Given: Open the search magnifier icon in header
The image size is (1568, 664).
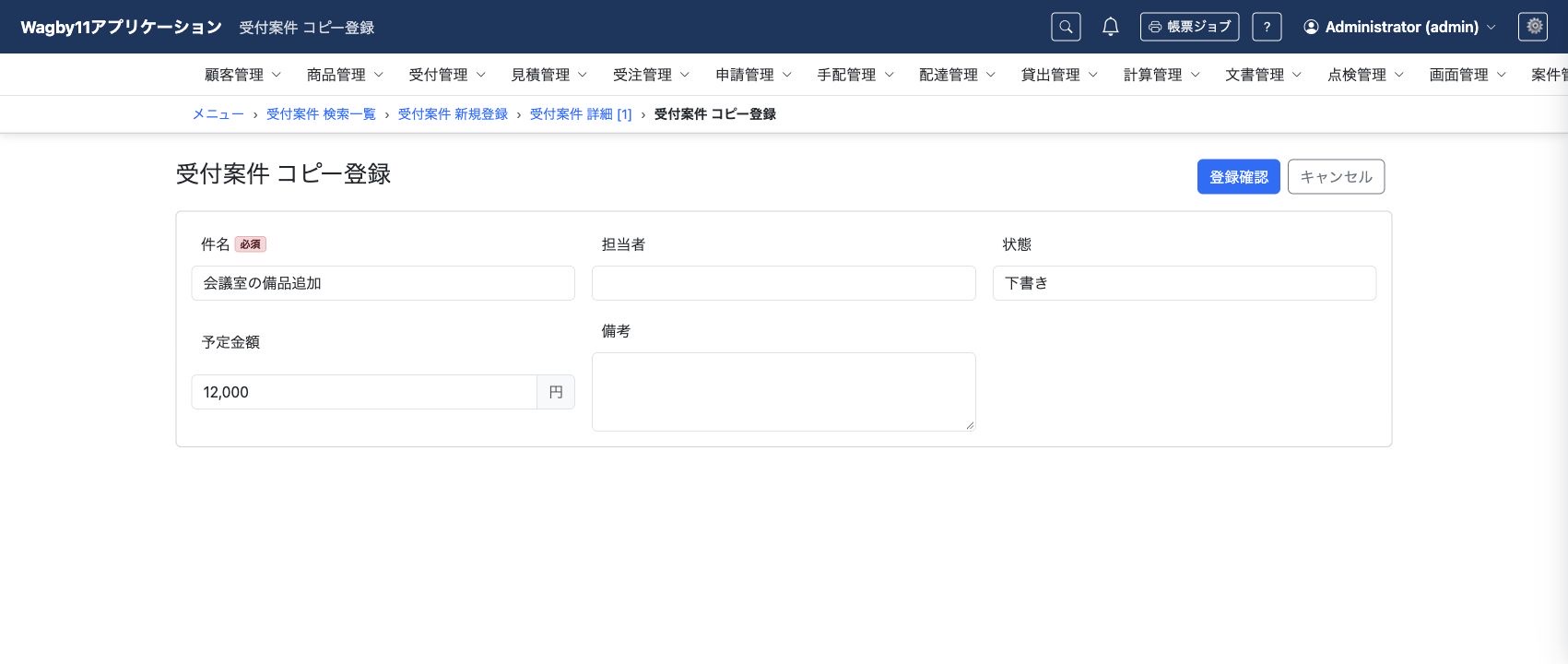Looking at the screenshot, I should (x=1066, y=27).
